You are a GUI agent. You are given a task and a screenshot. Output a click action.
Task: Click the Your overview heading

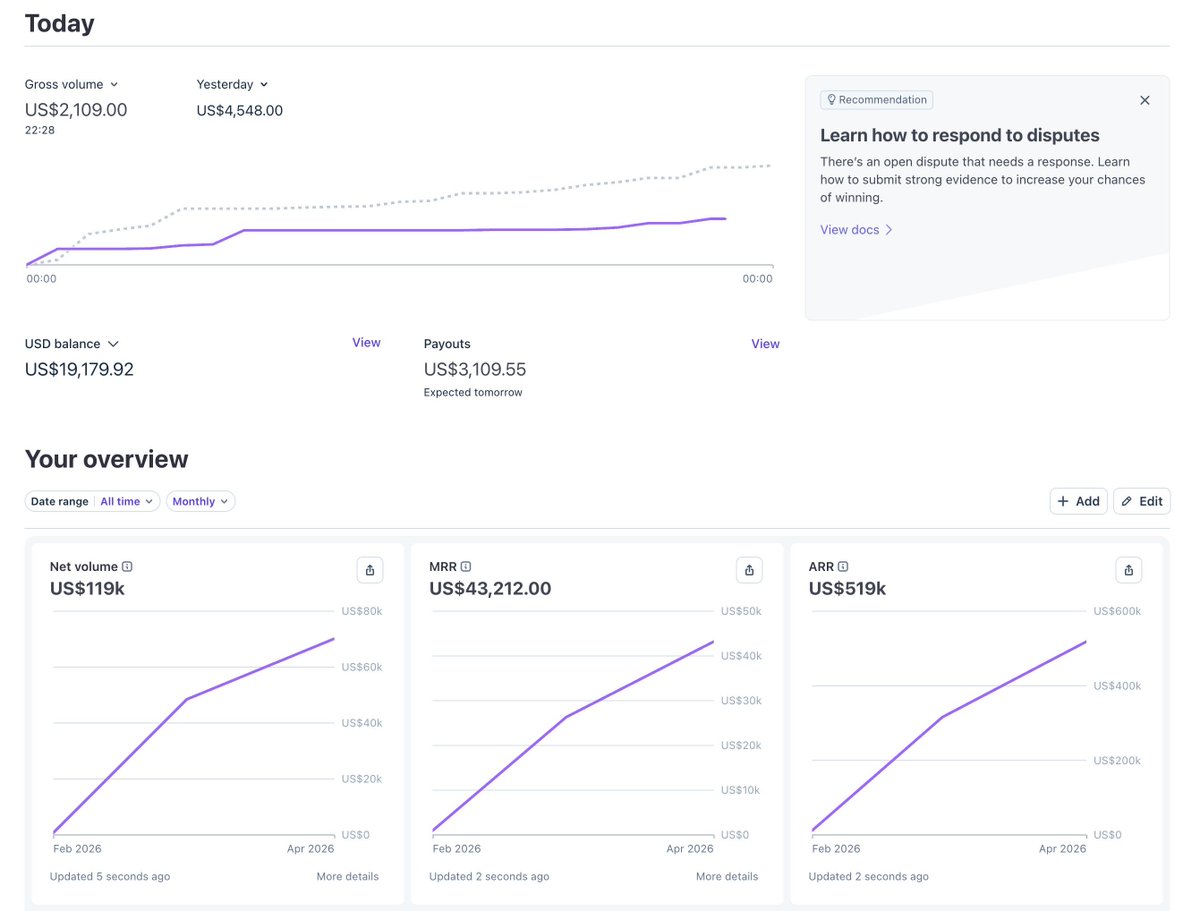point(107,459)
